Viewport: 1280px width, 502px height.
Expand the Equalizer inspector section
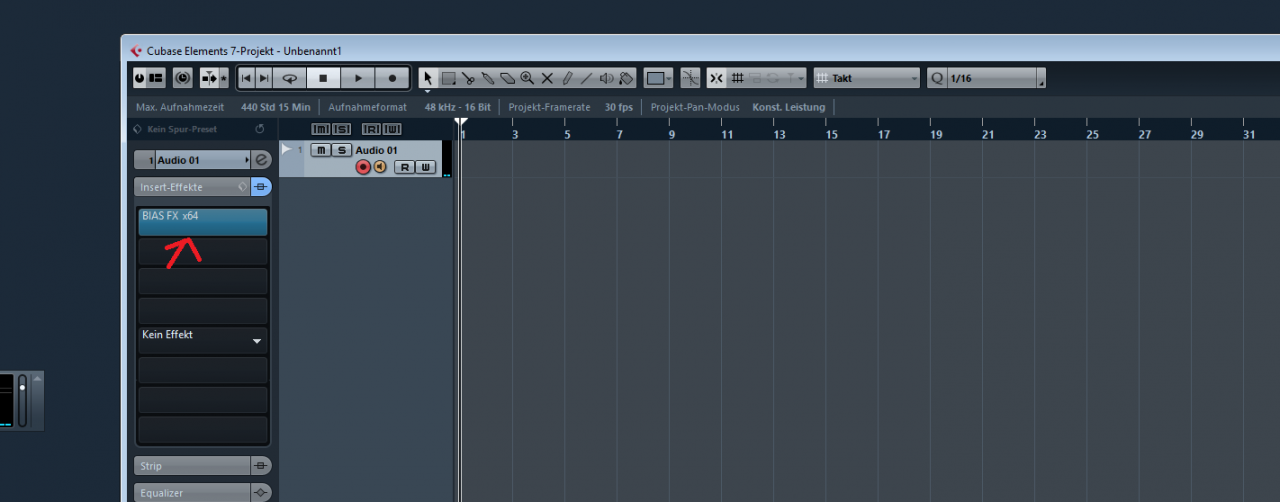[x=191, y=493]
